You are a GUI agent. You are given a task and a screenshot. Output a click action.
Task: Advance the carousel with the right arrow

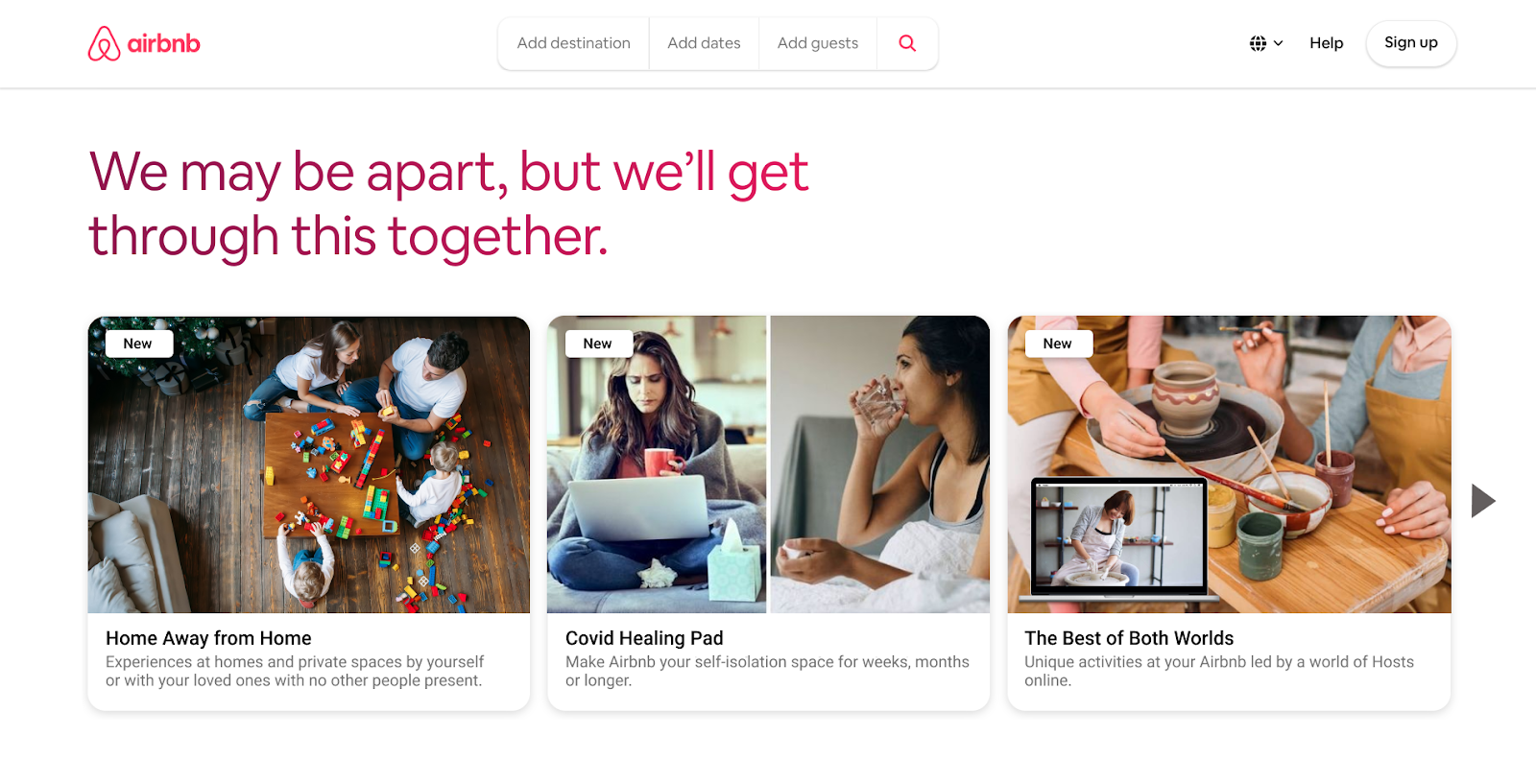click(1483, 501)
